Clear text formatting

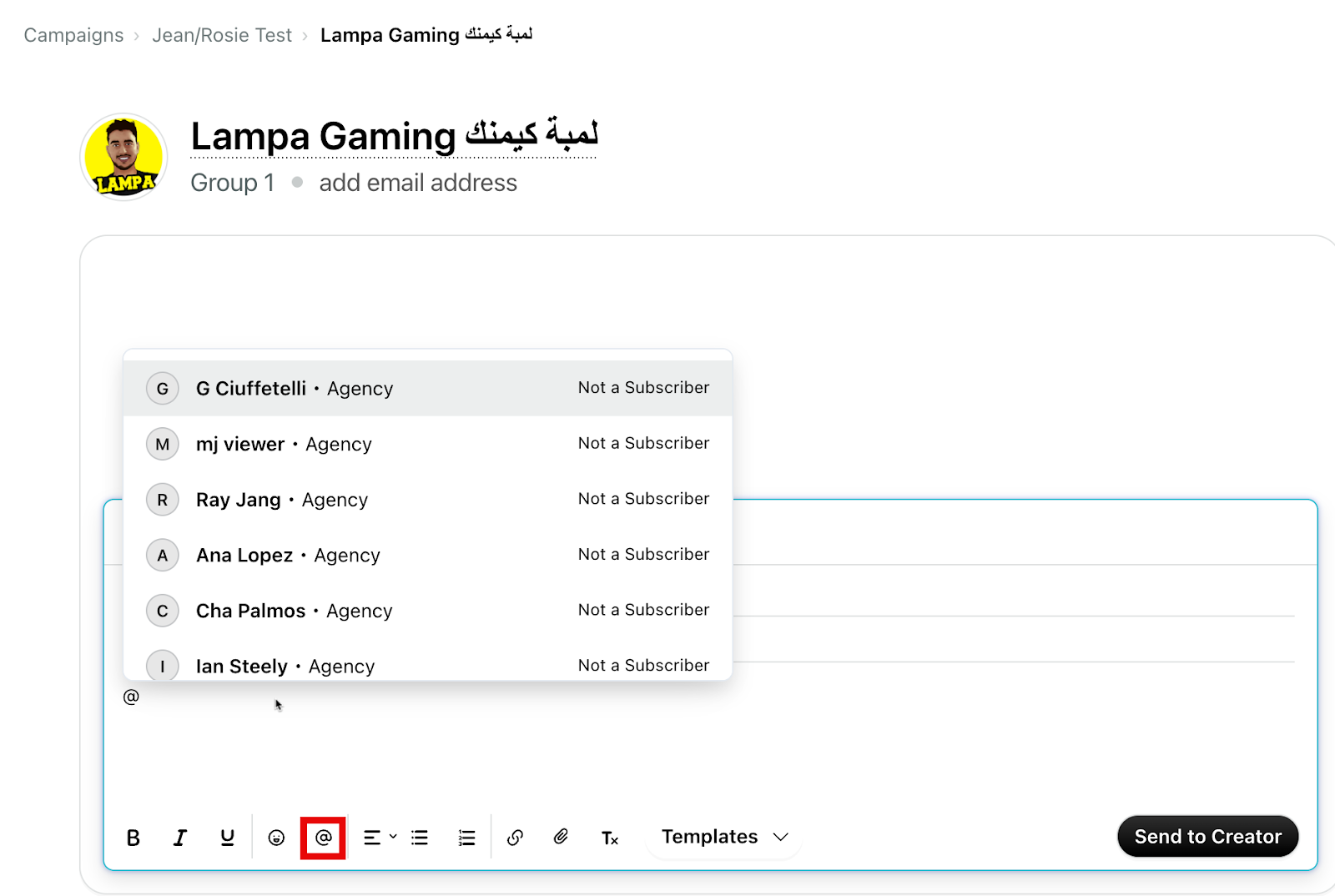[x=610, y=838]
